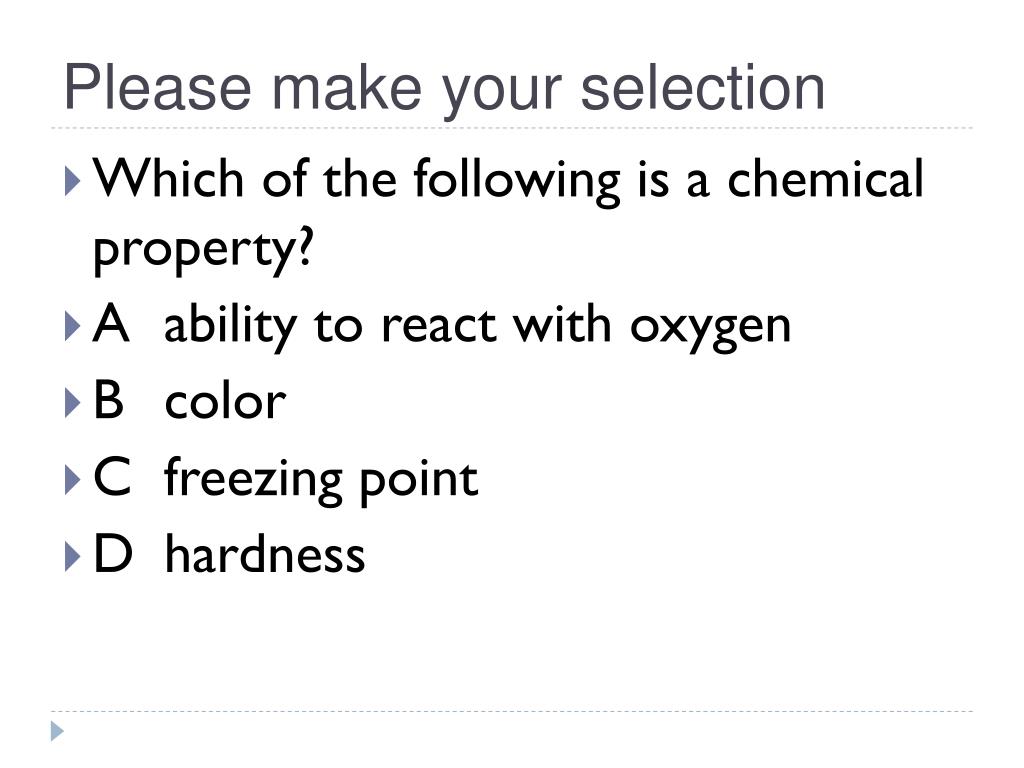The image size is (1024, 768).
Task: Select answer letter B
Action: [108, 400]
